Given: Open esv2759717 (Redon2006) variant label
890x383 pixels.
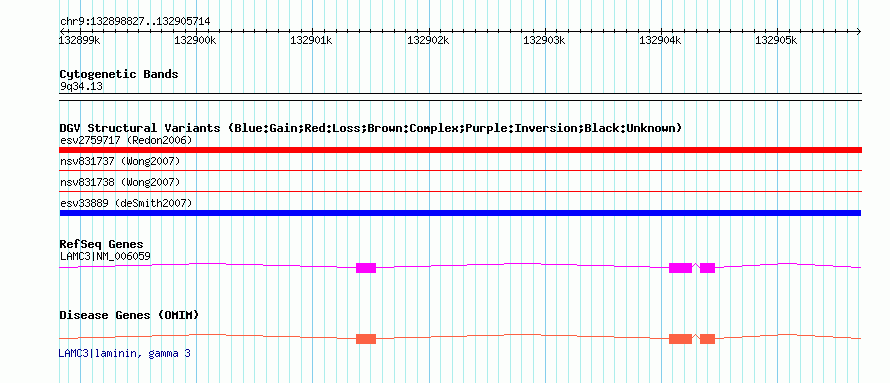Looking at the screenshot, I should tap(126, 140).
